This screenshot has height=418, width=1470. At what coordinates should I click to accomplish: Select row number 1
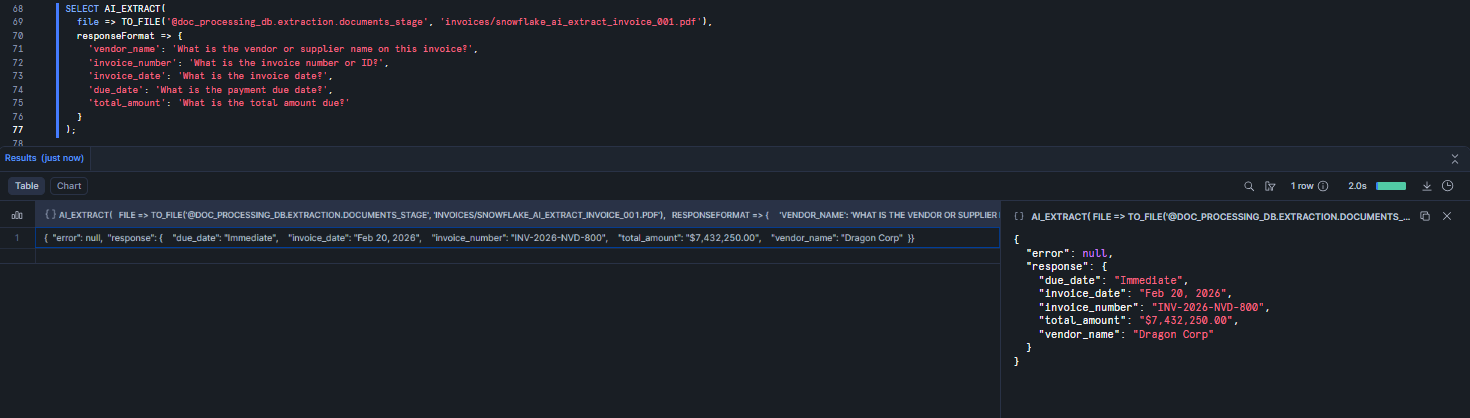pos(17,238)
